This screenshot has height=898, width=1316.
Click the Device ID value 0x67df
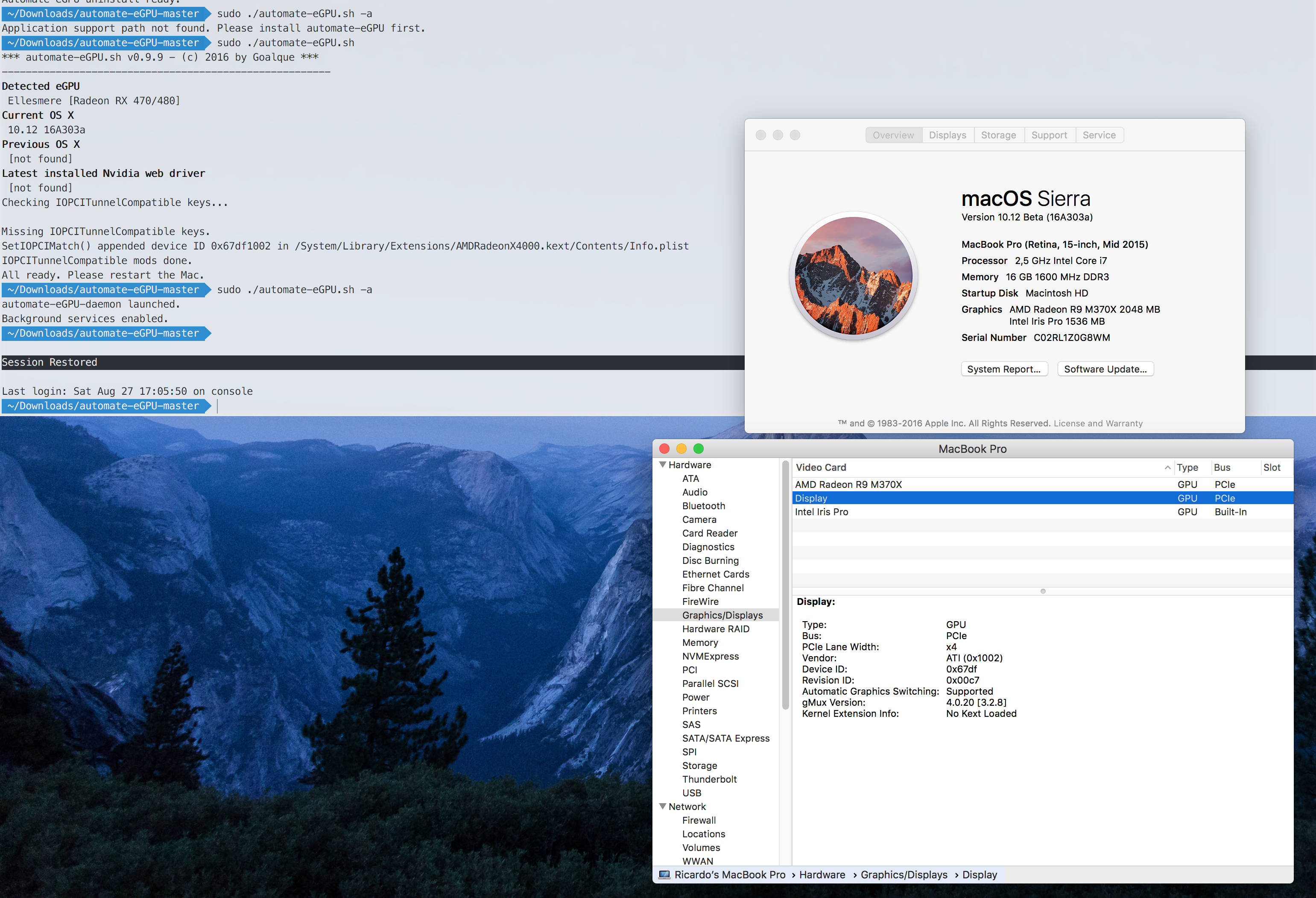[961, 669]
